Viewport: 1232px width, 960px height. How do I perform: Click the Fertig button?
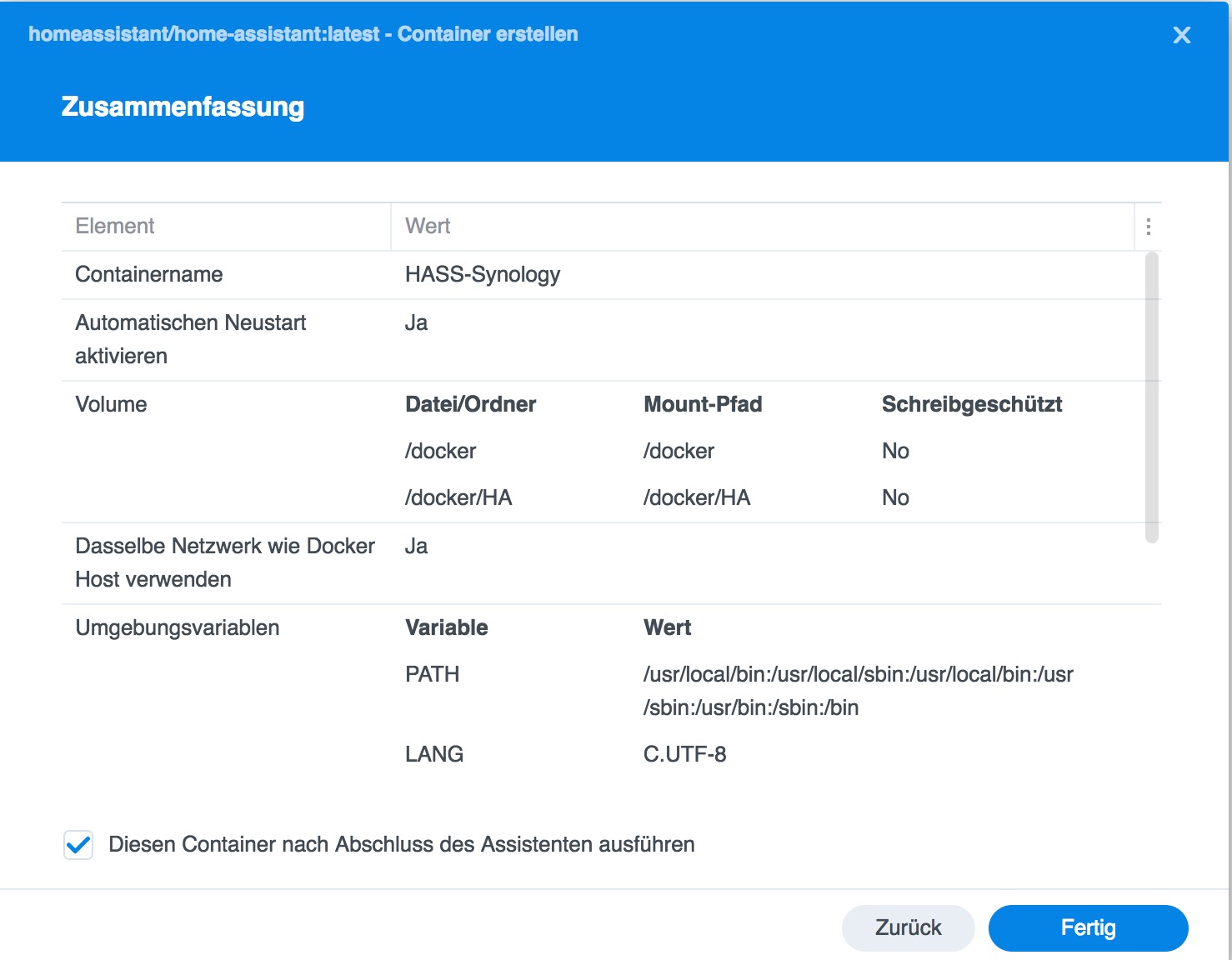pyautogui.click(x=1088, y=927)
